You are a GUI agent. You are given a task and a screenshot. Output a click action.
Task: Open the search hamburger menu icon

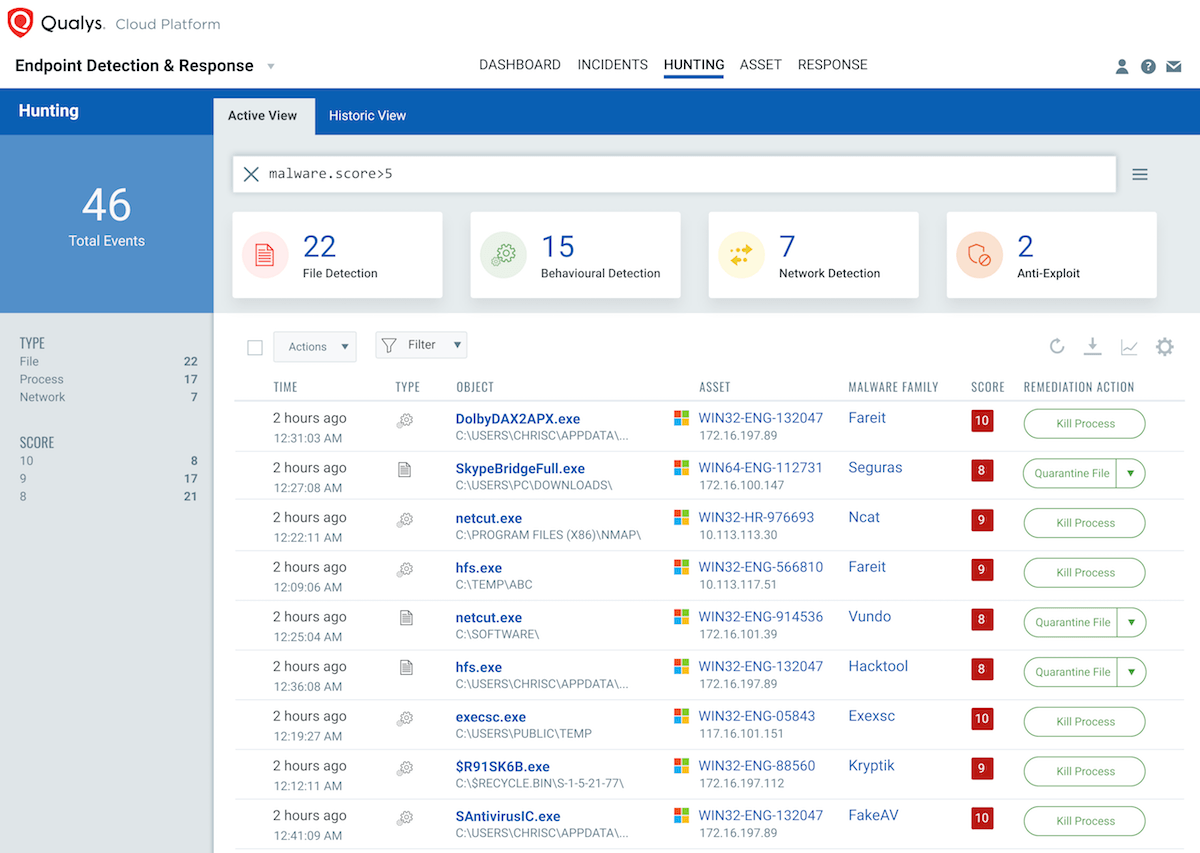point(1140,174)
